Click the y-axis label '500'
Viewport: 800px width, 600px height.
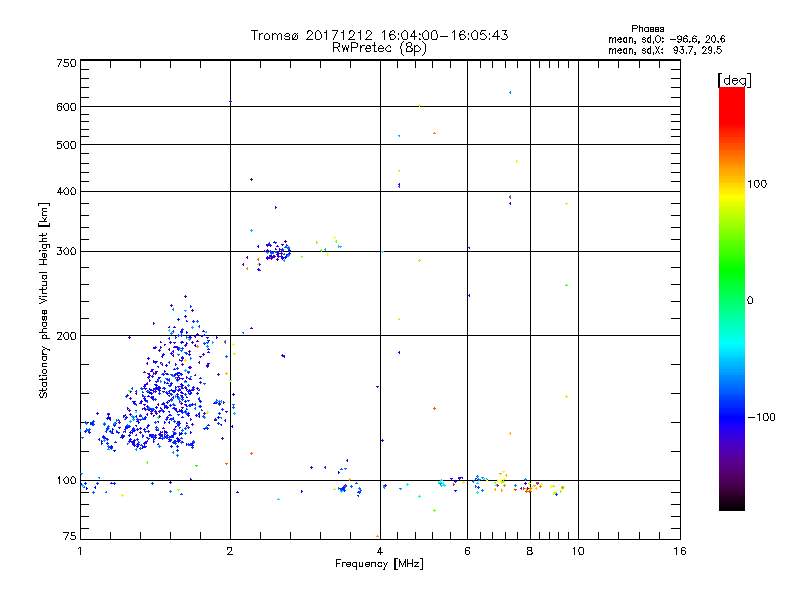click(x=66, y=145)
